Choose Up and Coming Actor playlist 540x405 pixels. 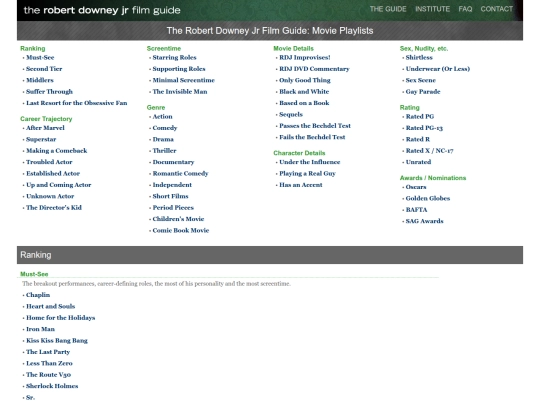tap(59, 185)
